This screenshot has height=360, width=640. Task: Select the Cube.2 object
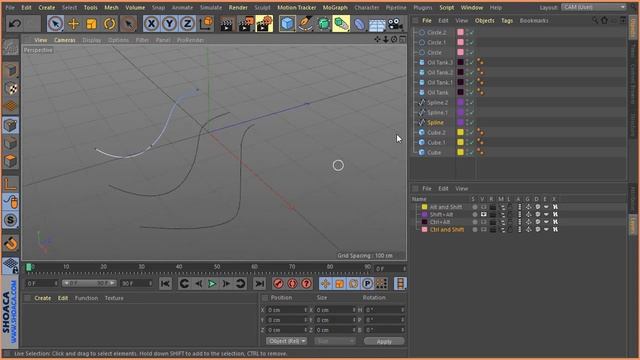pyautogui.click(x=436, y=133)
